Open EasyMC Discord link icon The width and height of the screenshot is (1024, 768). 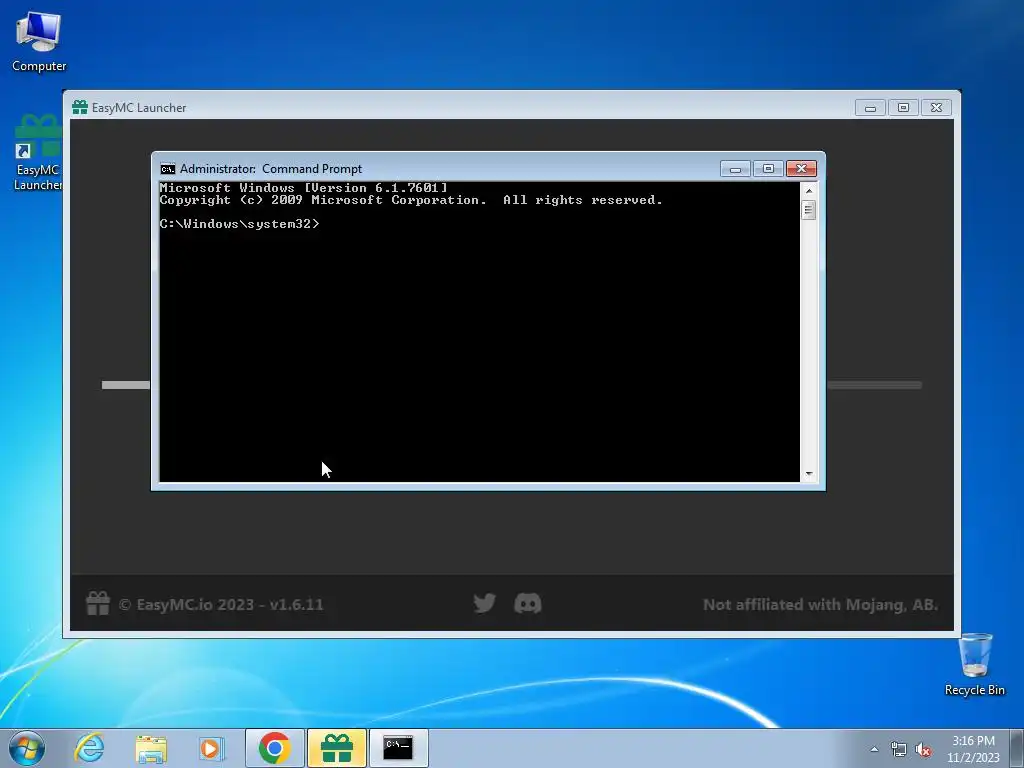pyautogui.click(x=528, y=603)
